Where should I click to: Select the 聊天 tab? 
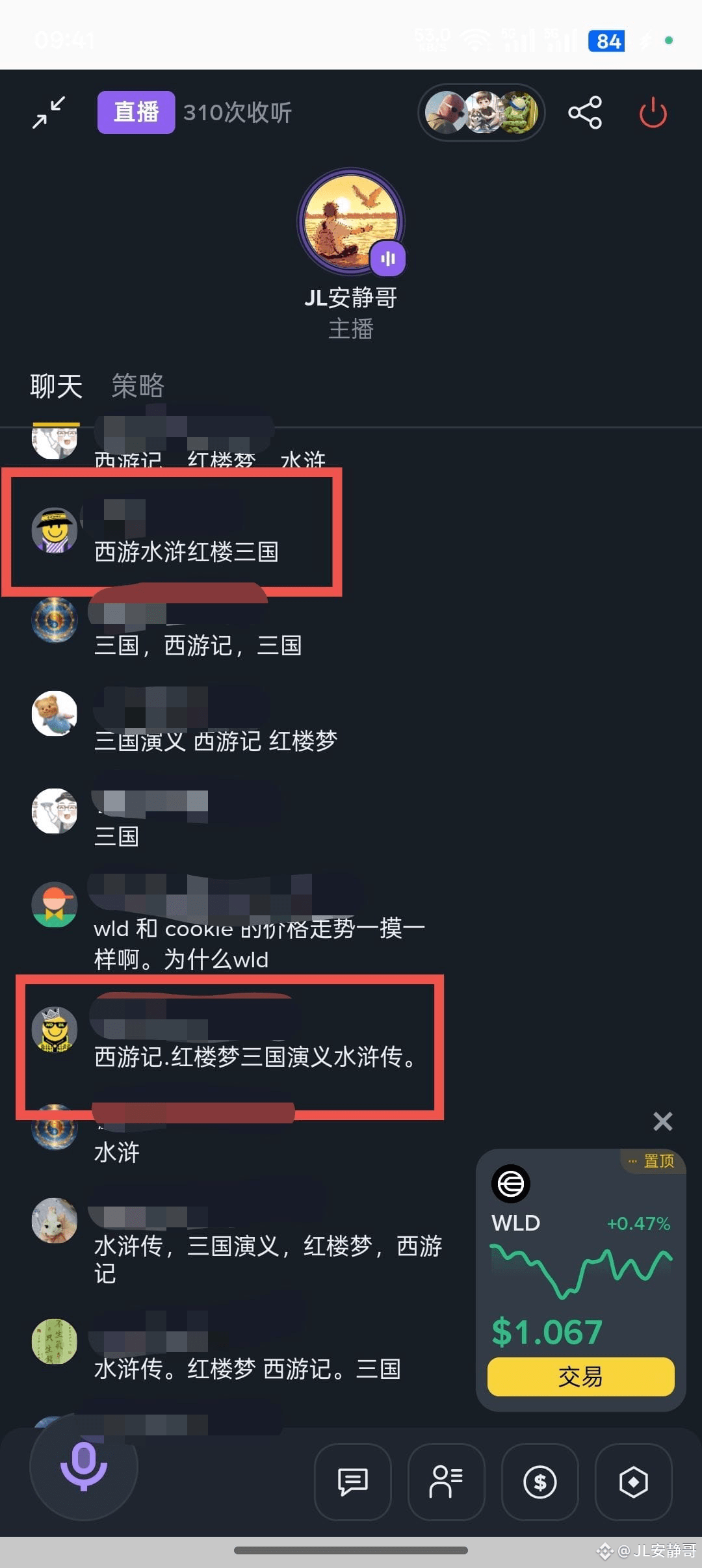click(x=56, y=386)
